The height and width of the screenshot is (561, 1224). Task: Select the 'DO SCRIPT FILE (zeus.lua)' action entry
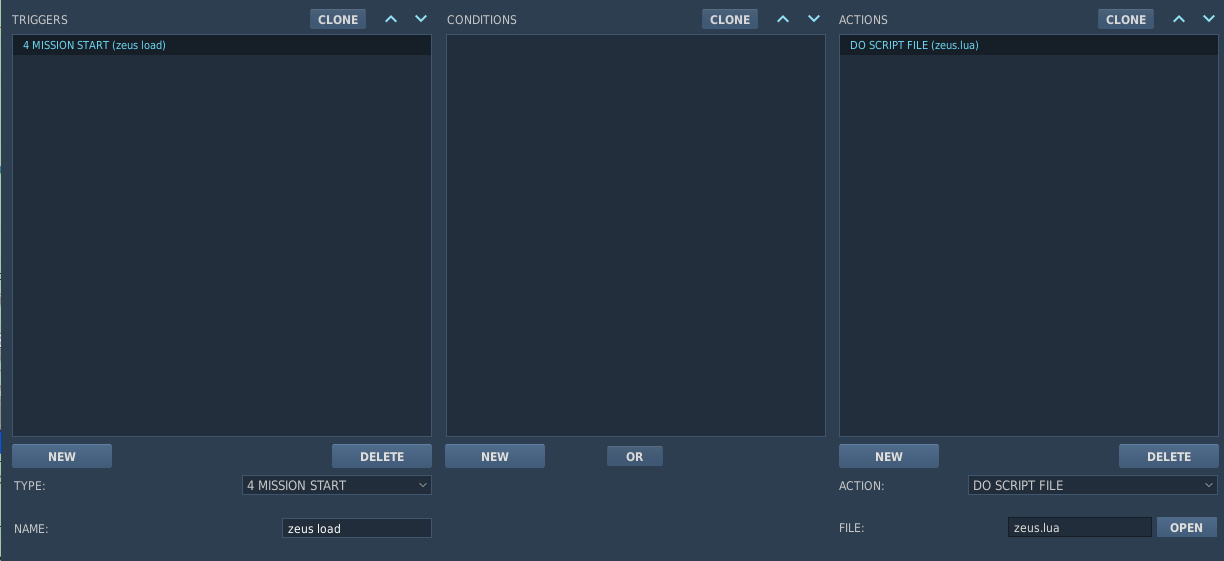point(914,45)
